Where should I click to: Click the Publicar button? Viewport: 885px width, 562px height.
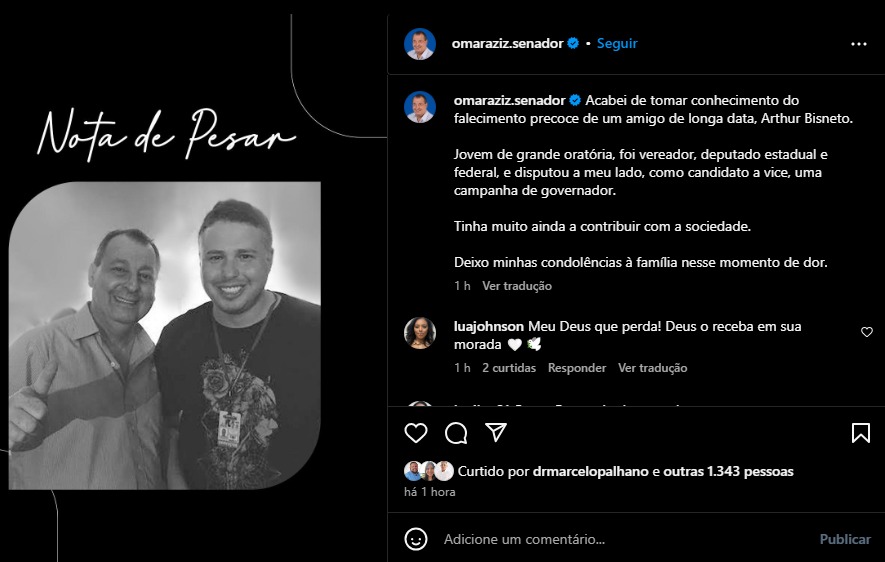tap(845, 539)
